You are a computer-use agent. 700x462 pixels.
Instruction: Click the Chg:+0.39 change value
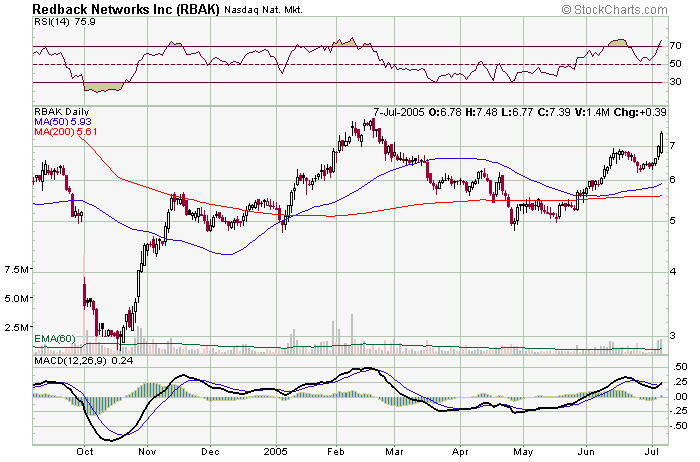coord(638,112)
